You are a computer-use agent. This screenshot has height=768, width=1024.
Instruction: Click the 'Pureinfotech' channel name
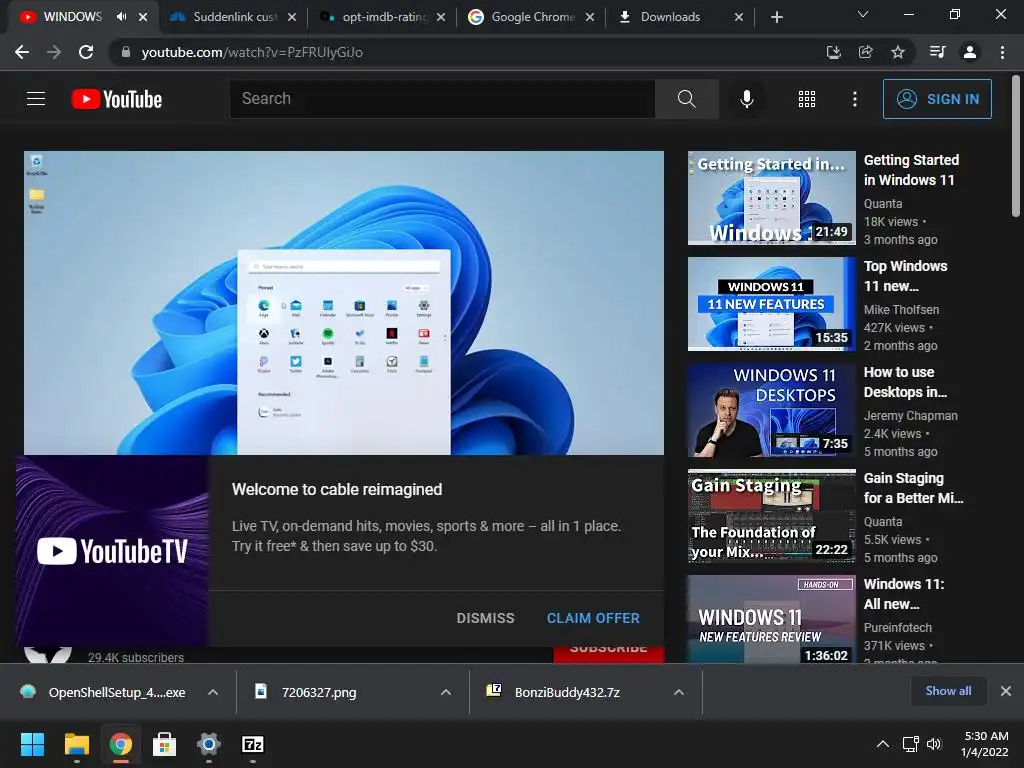(x=897, y=627)
